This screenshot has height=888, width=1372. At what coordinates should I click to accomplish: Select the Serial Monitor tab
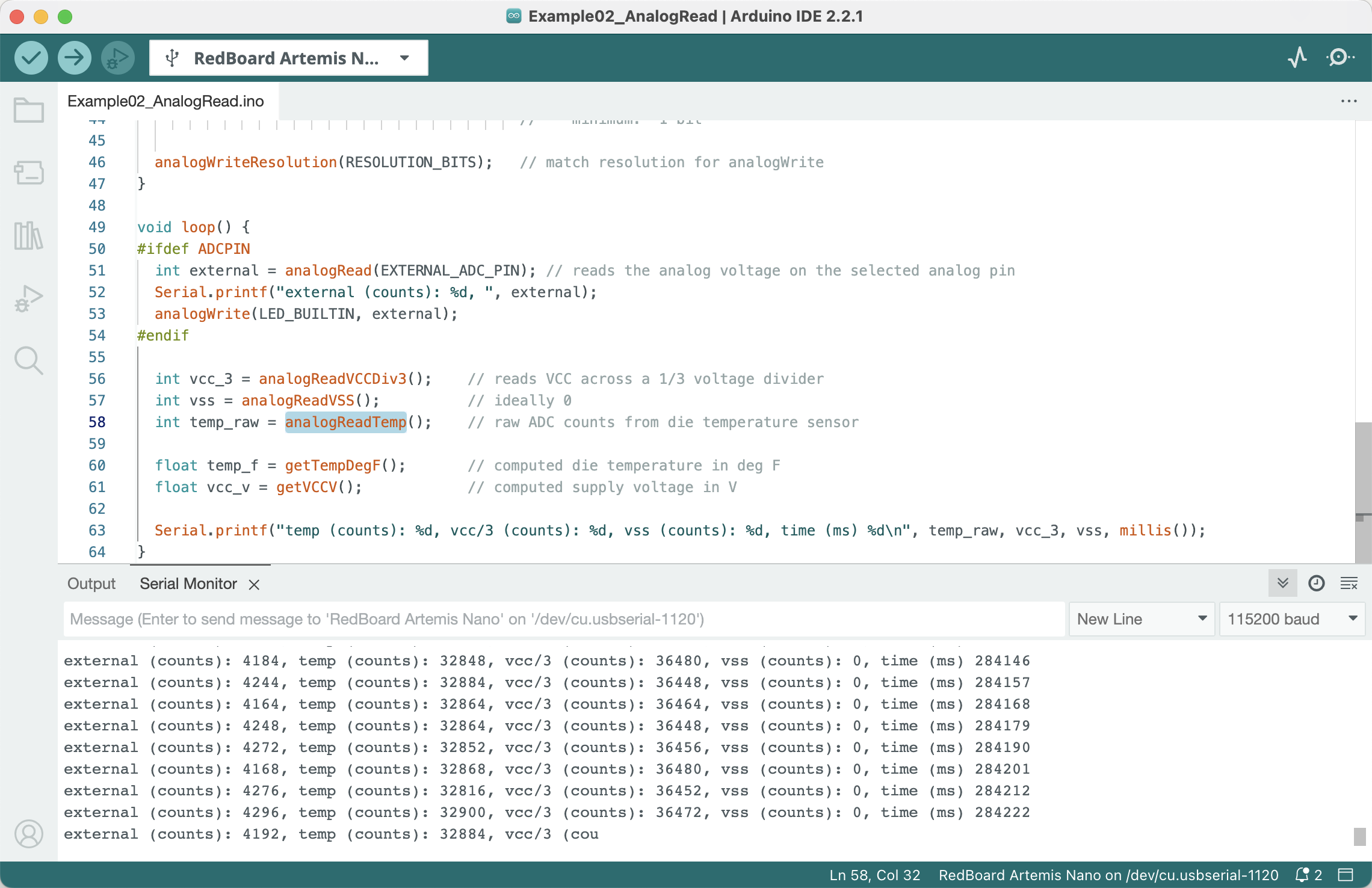tap(188, 584)
